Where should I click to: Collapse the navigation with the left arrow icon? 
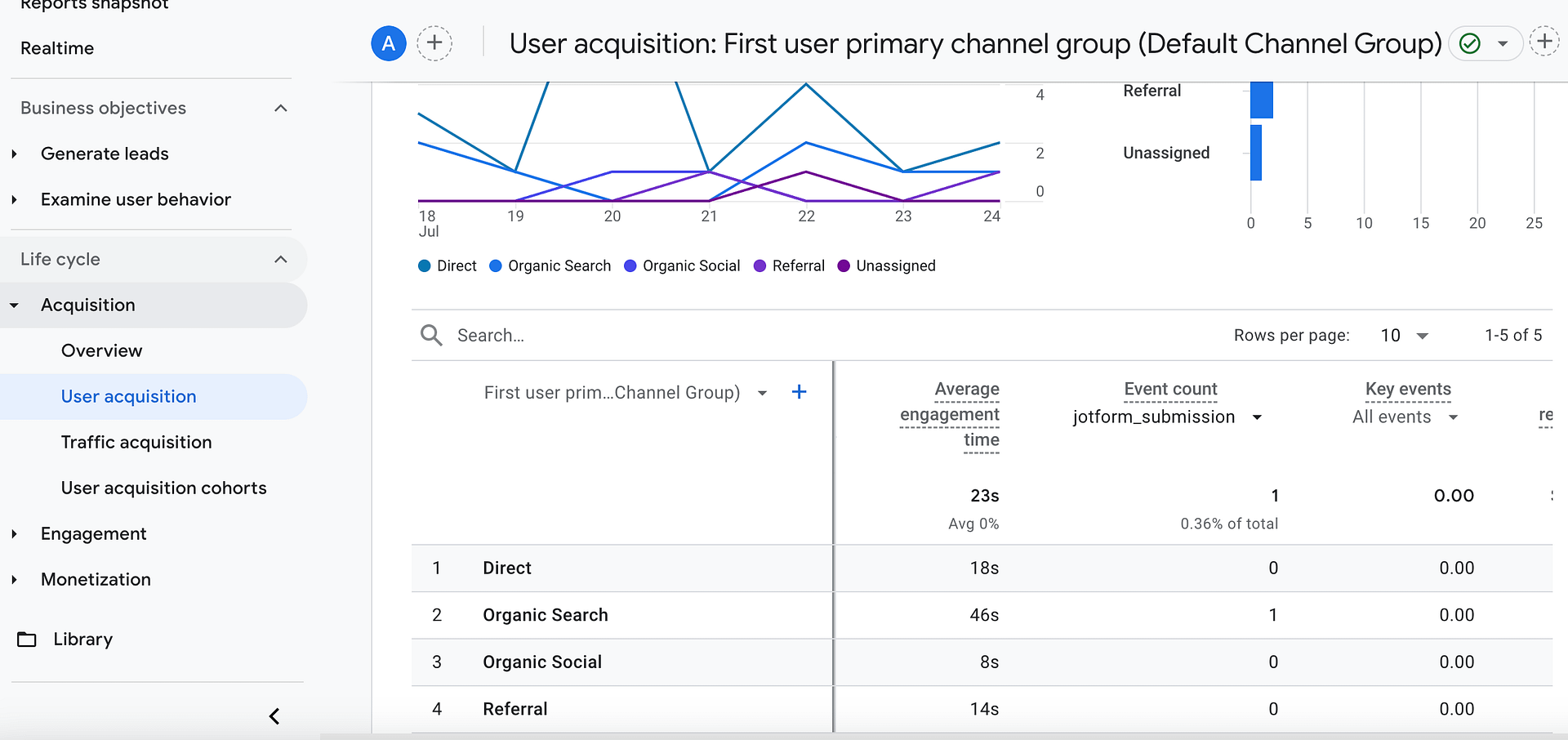pyautogui.click(x=274, y=716)
